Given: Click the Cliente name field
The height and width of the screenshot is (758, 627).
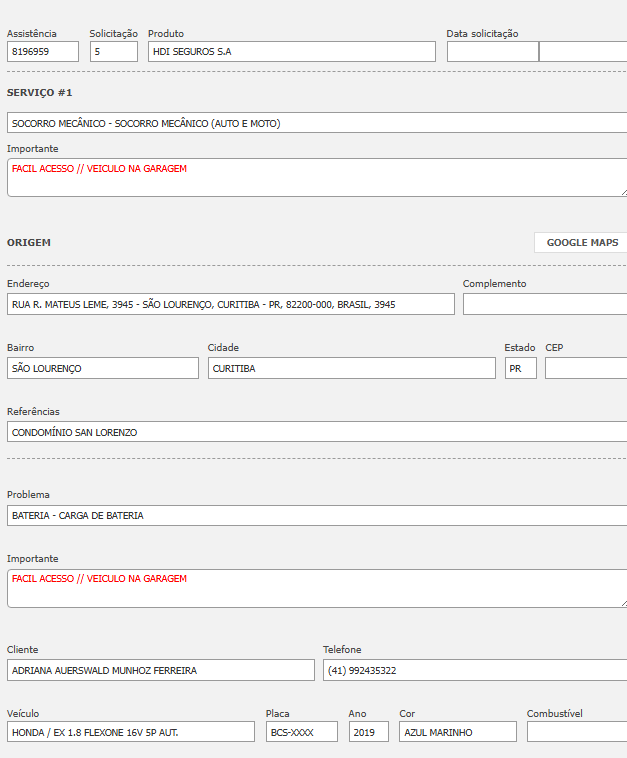Looking at the screenshot, I should [160, 670].
